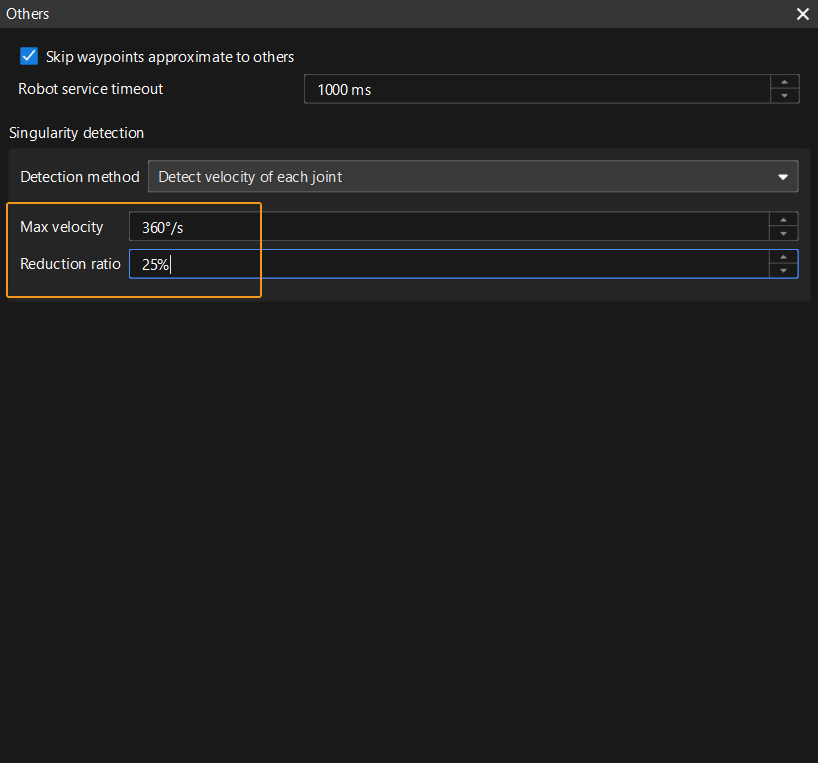
Task: Decrement Max velocity using down arrow
Action: click(x=784, y=234)
